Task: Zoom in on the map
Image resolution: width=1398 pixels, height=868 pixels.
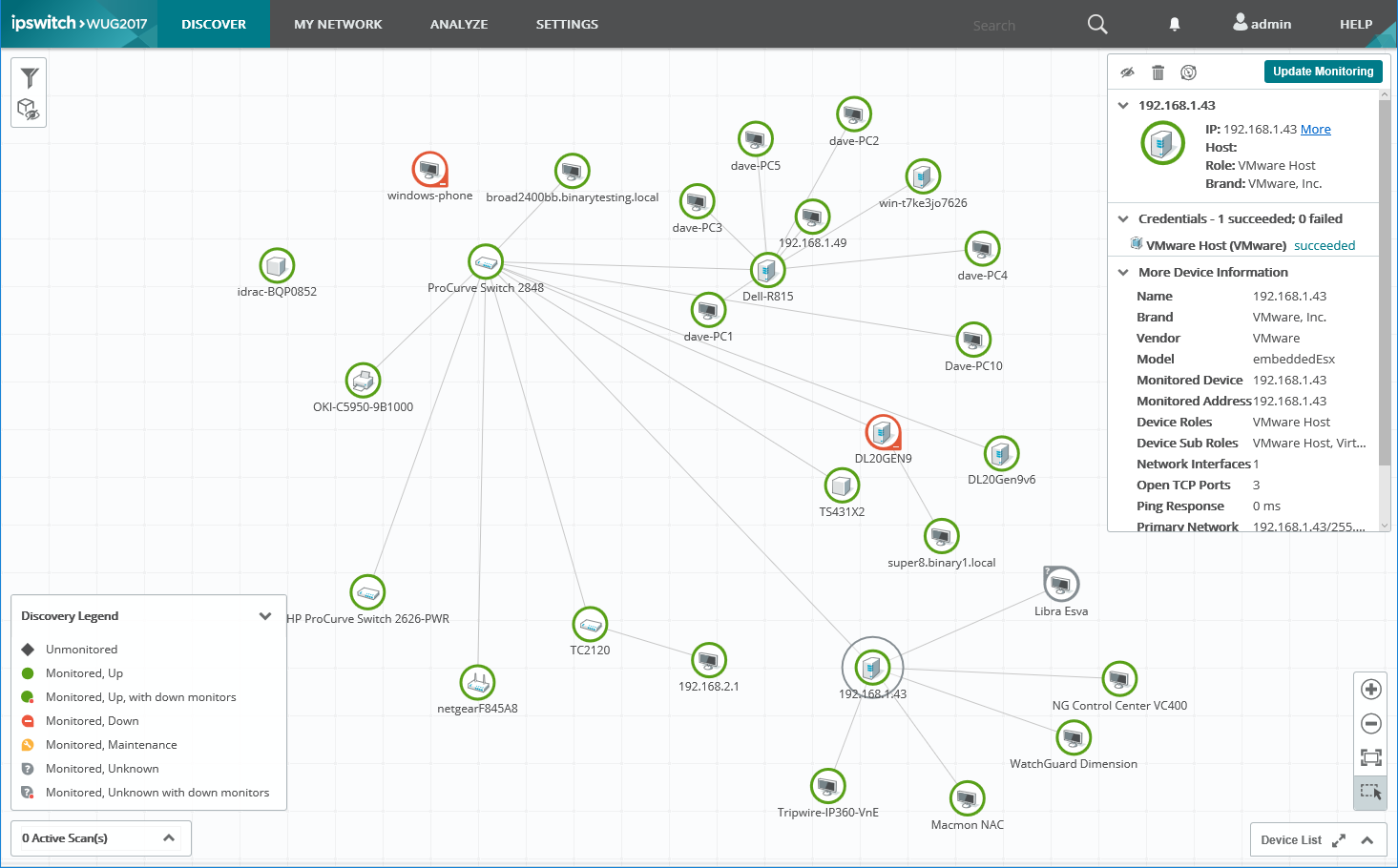Action: pos(1371,690)
